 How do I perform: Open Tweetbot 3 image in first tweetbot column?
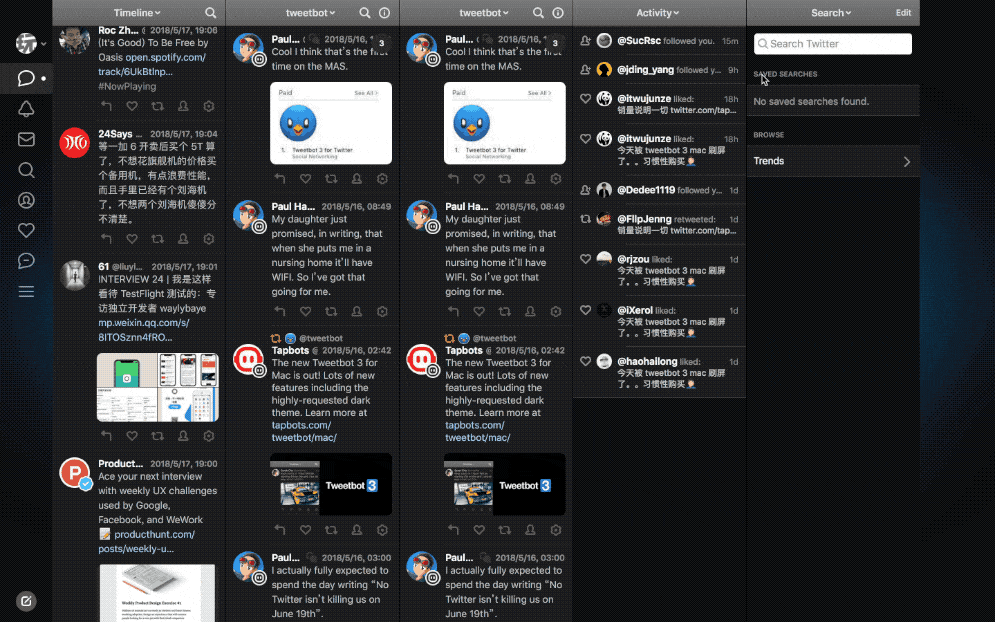tap(331, 484)
